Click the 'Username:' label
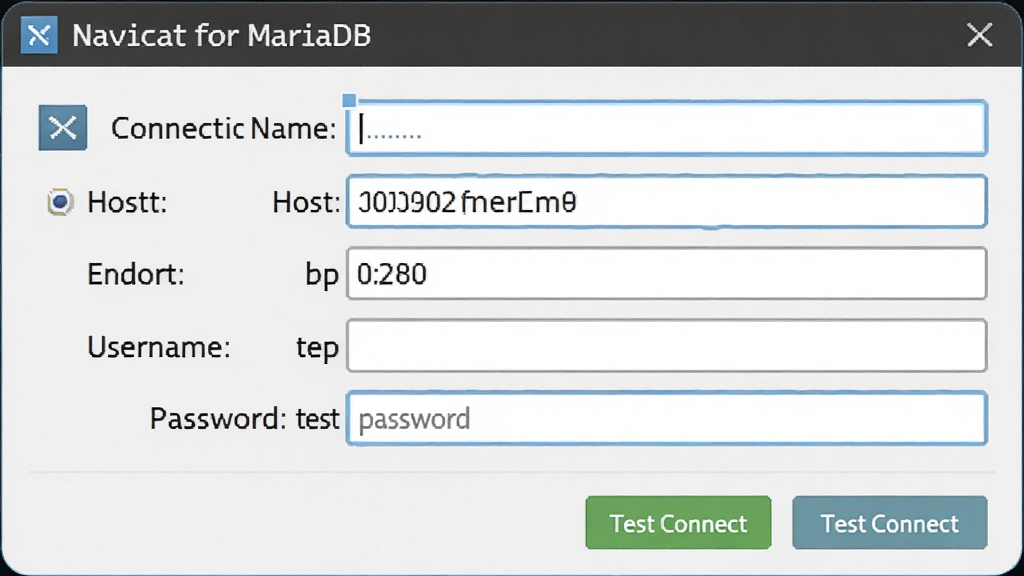 (x=159, y=347)
